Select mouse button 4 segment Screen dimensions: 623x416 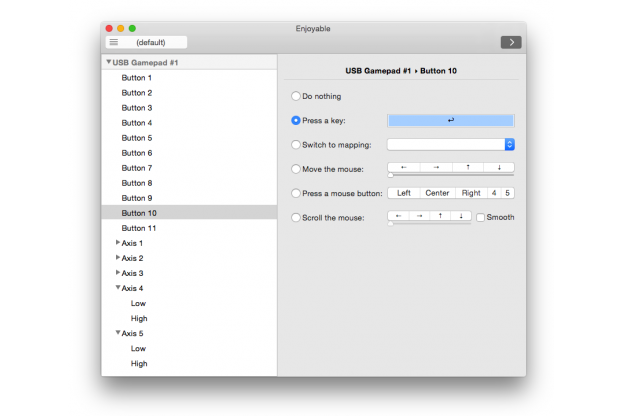point(494,193)
